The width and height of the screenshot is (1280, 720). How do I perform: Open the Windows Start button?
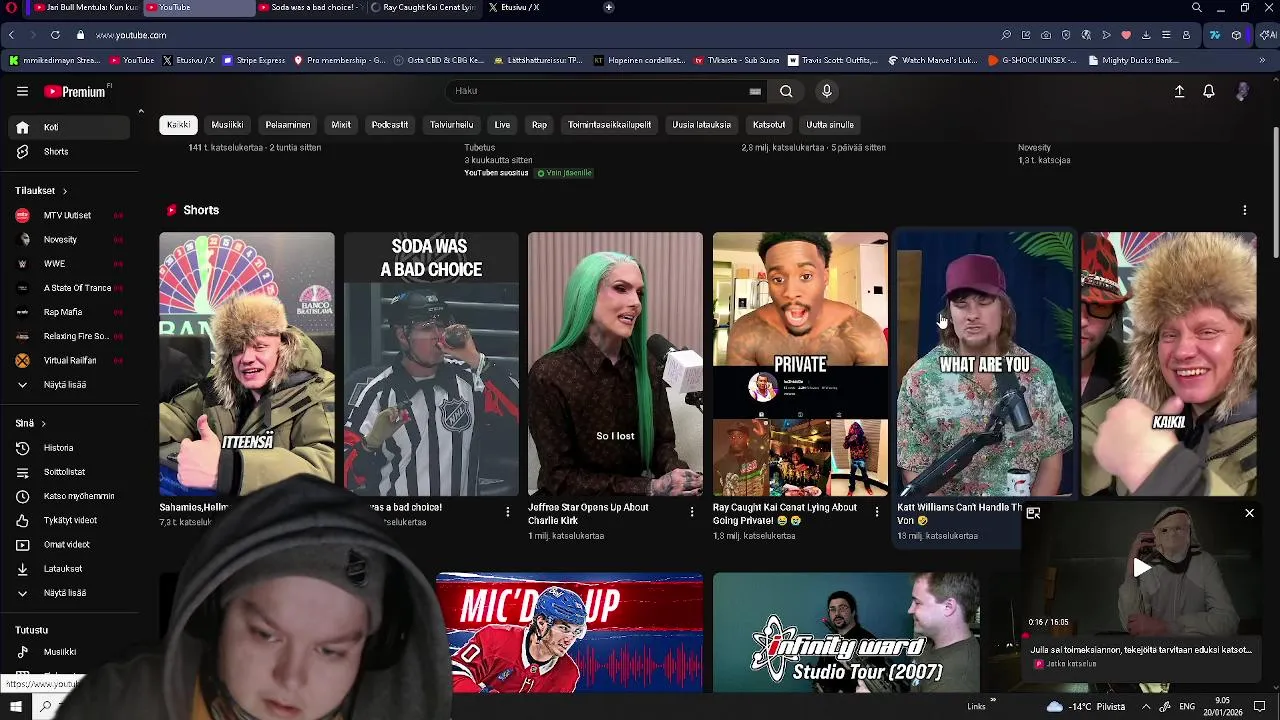click(15, 706)
